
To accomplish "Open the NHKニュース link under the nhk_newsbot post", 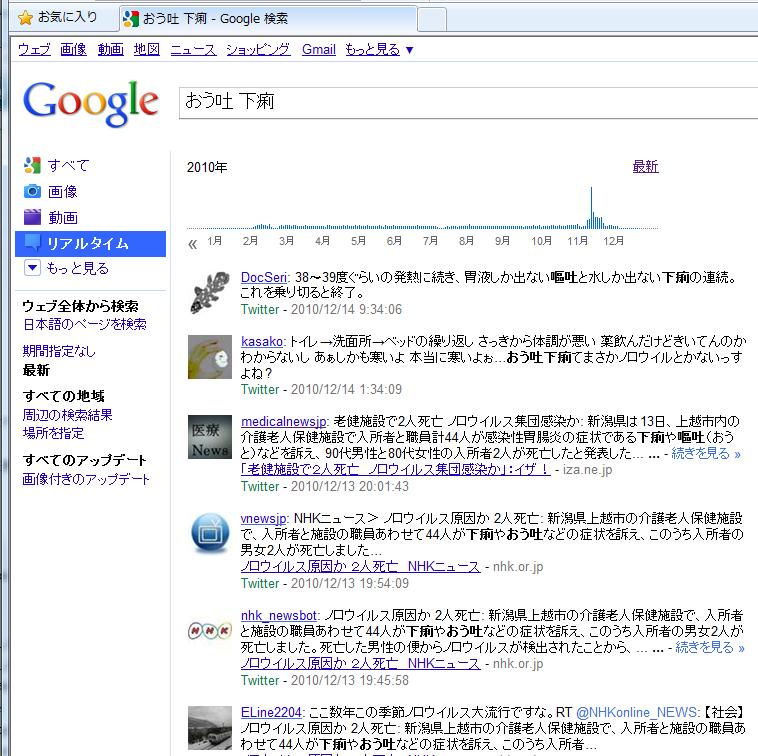I will click(361, 664).
